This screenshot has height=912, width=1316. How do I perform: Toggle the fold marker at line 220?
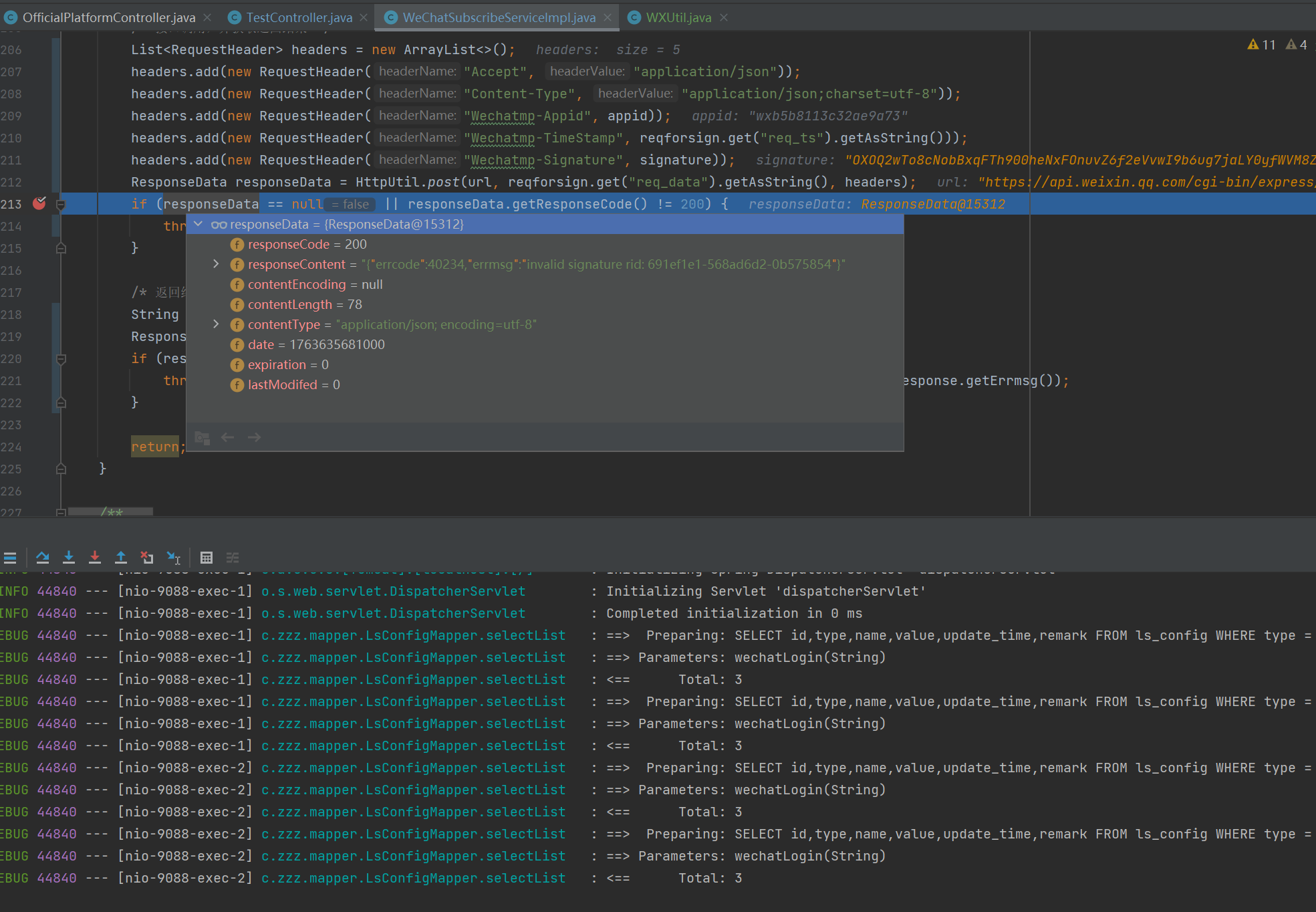(61, 359)
